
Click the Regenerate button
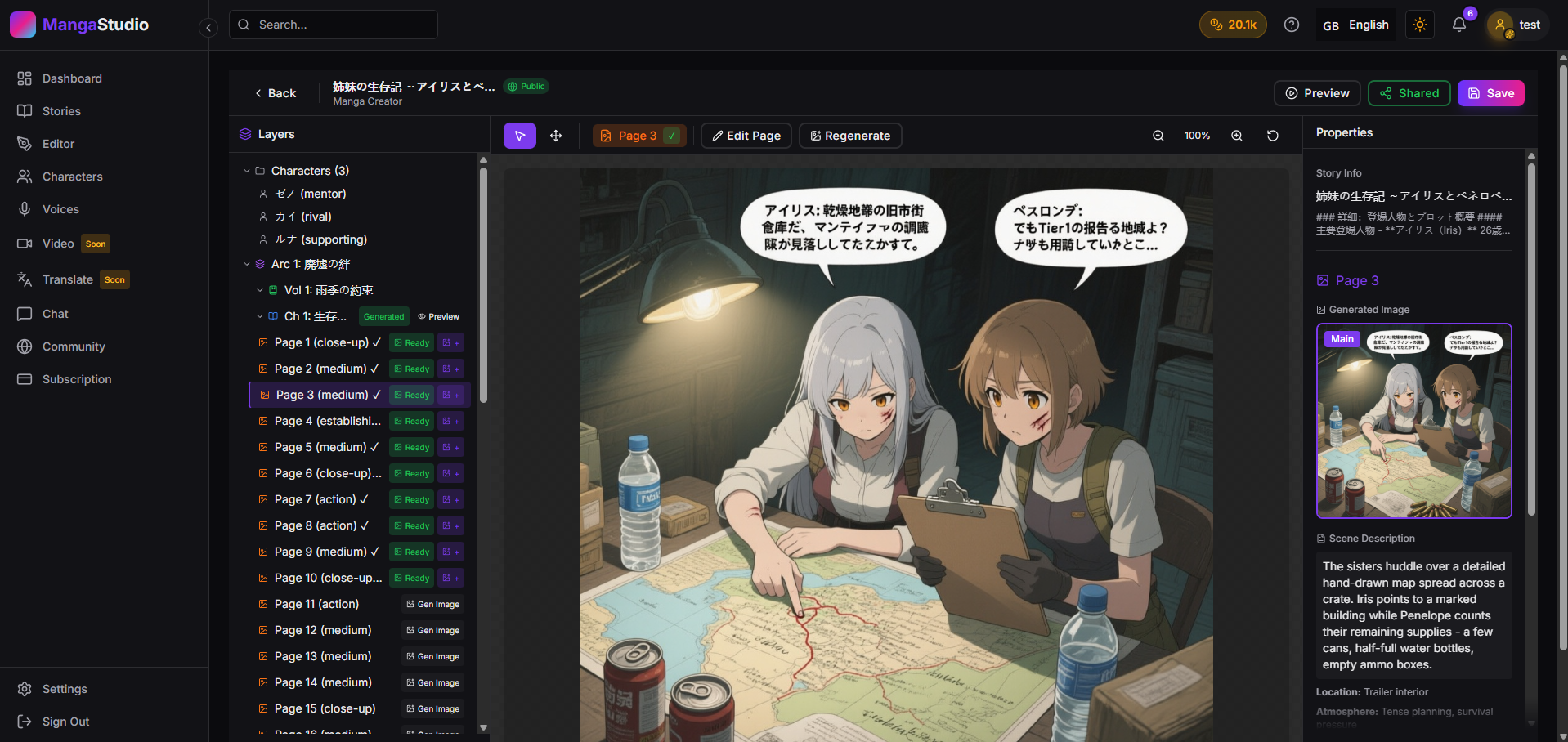click(x=849, y=135)
